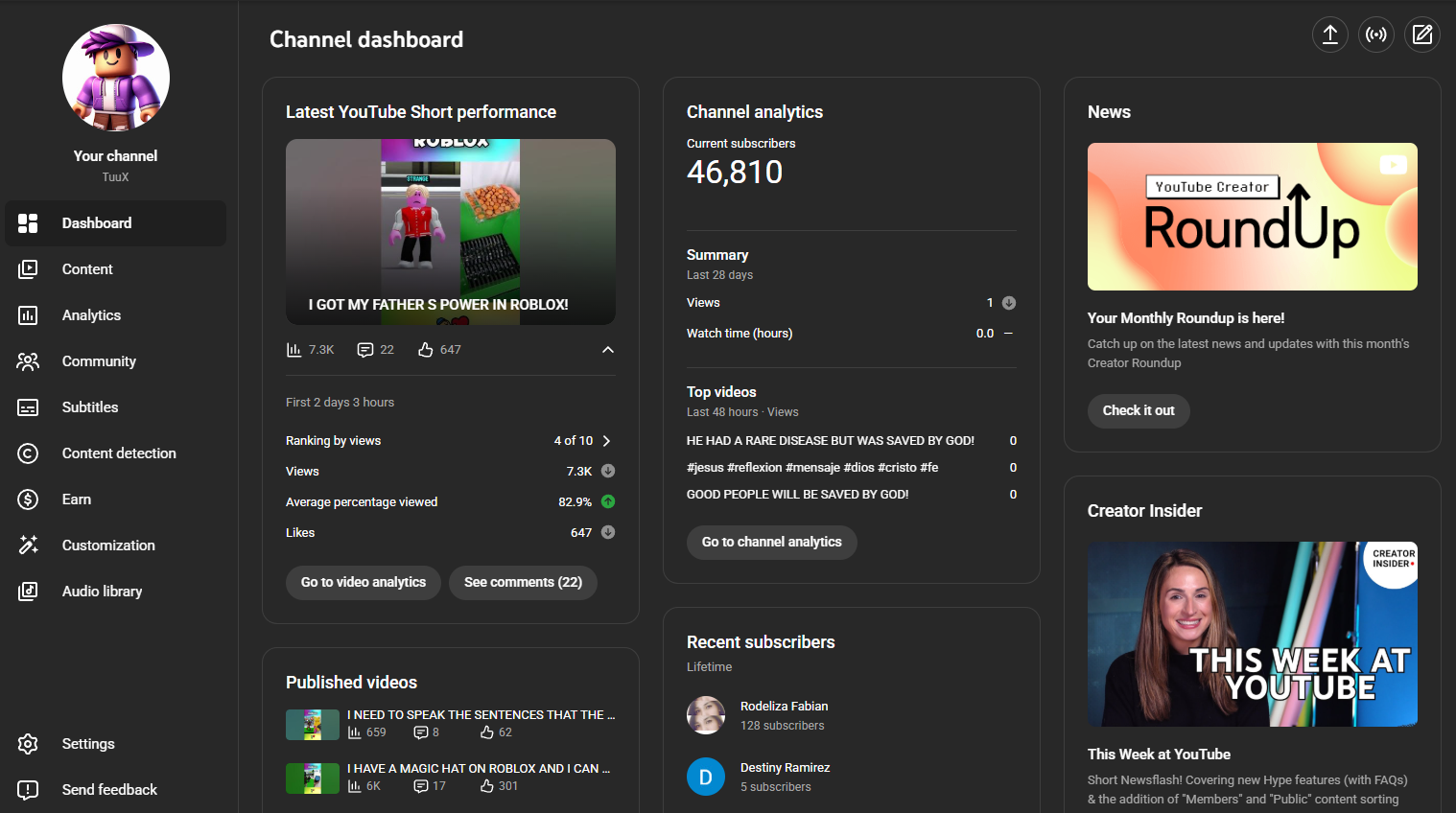Click the Send feedback icon
The width and height of the screenshot is (1456, 813).
point(28,790)
